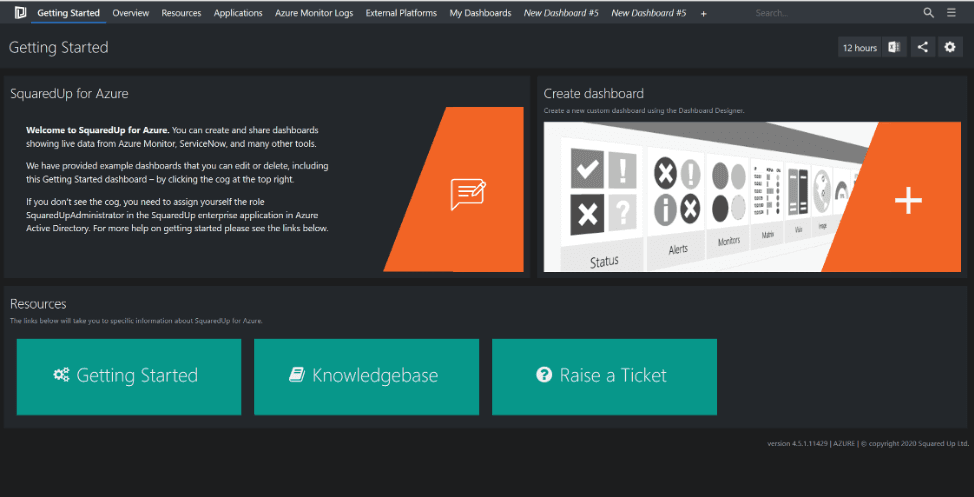Click the share dashboard icon

click(923, 47)
